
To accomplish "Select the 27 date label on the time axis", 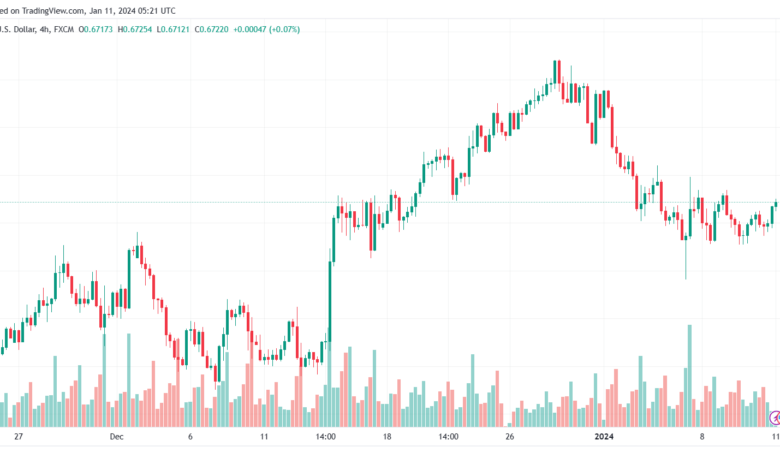I will pyautogui.click(x=18, y=437).
